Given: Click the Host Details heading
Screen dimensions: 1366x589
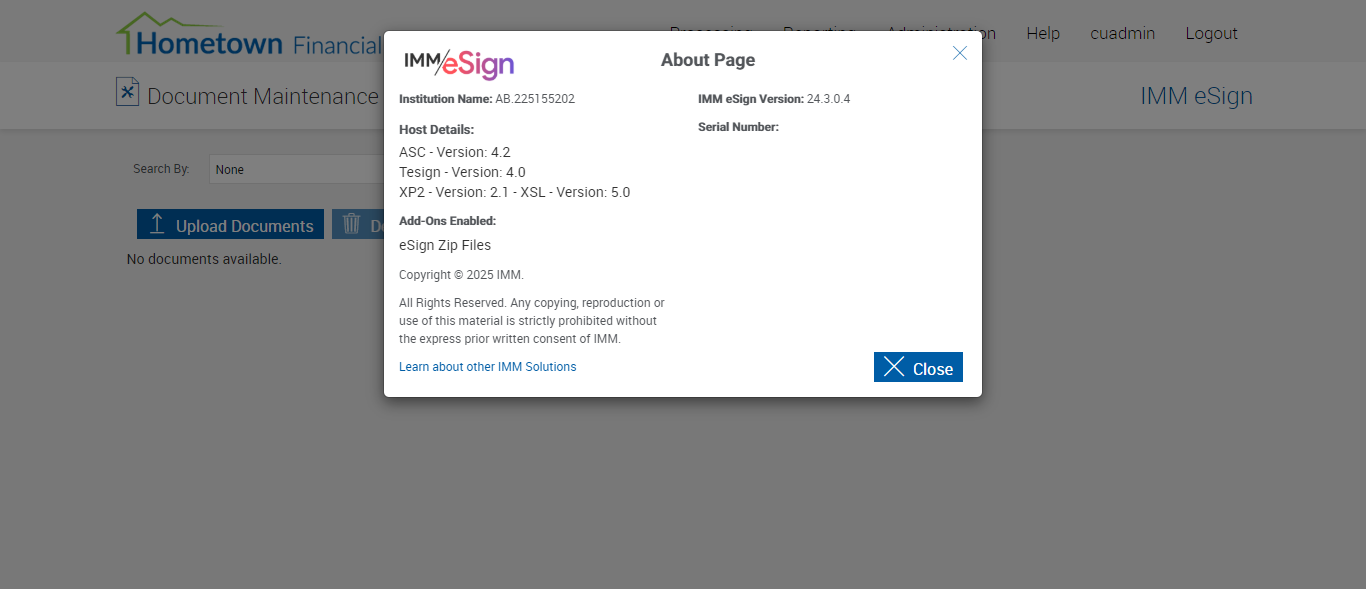Looking at the screenshot, I should pyautogui.click(x=436, y=129).
